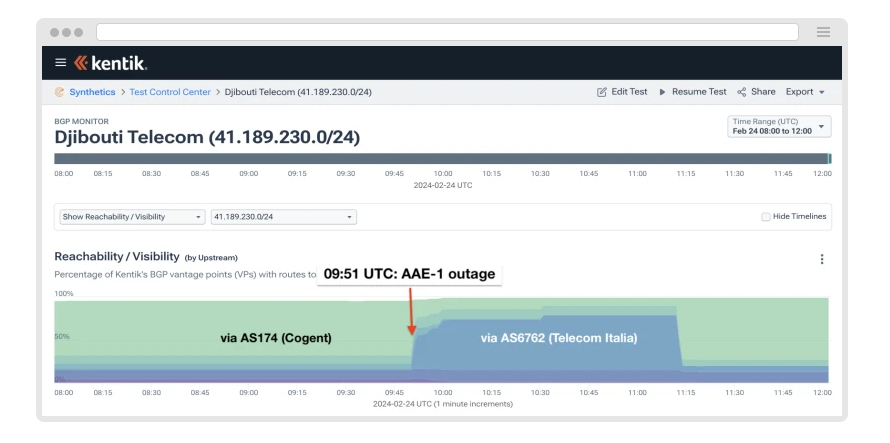
Task: Click the browser address bar
Action: pyautogui.click(x=447, y=32)
